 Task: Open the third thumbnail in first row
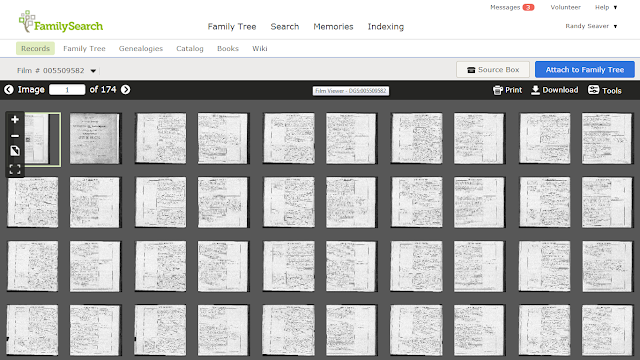(x=161, y=139)
